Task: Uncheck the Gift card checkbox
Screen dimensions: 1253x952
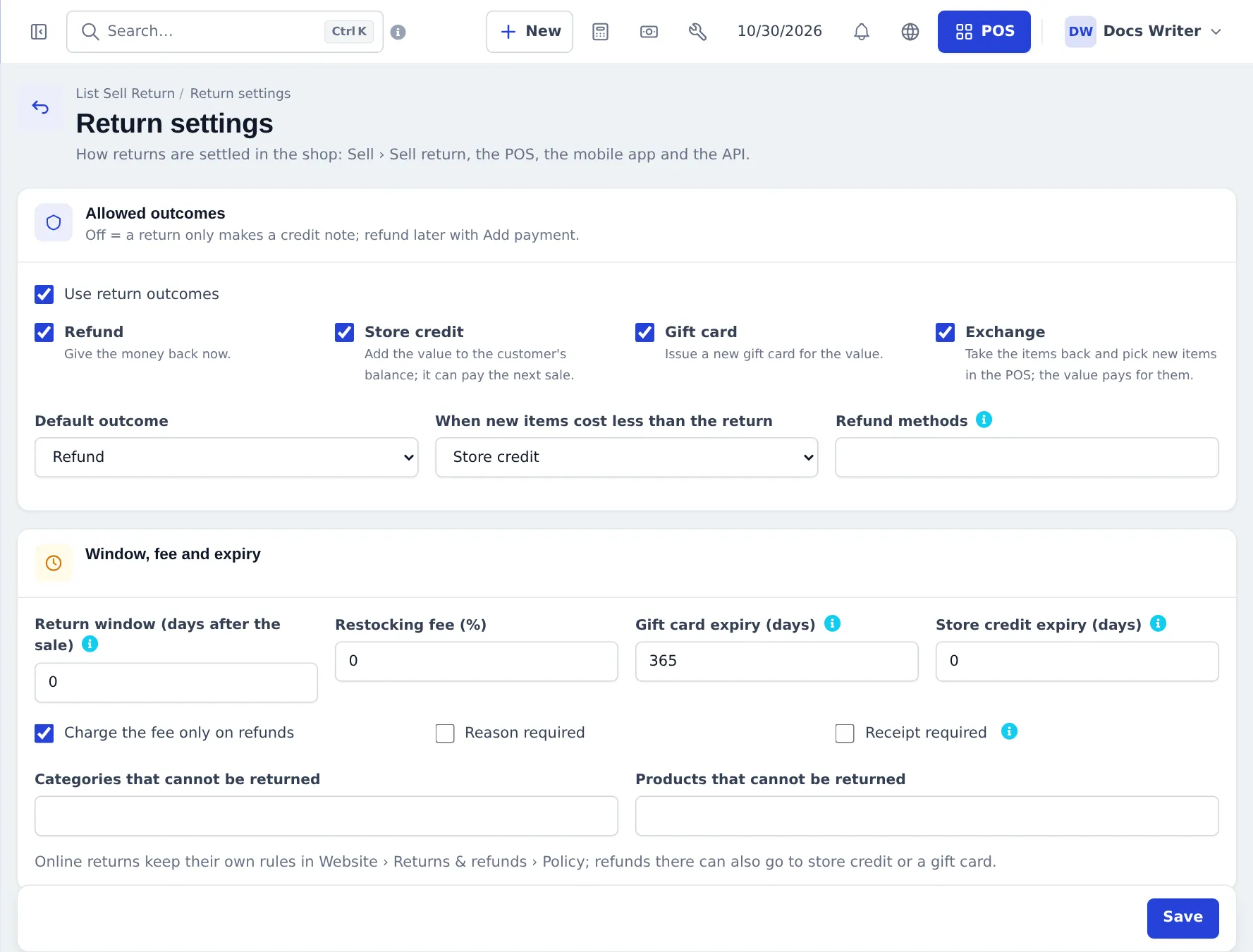Action: pos(645,332)
